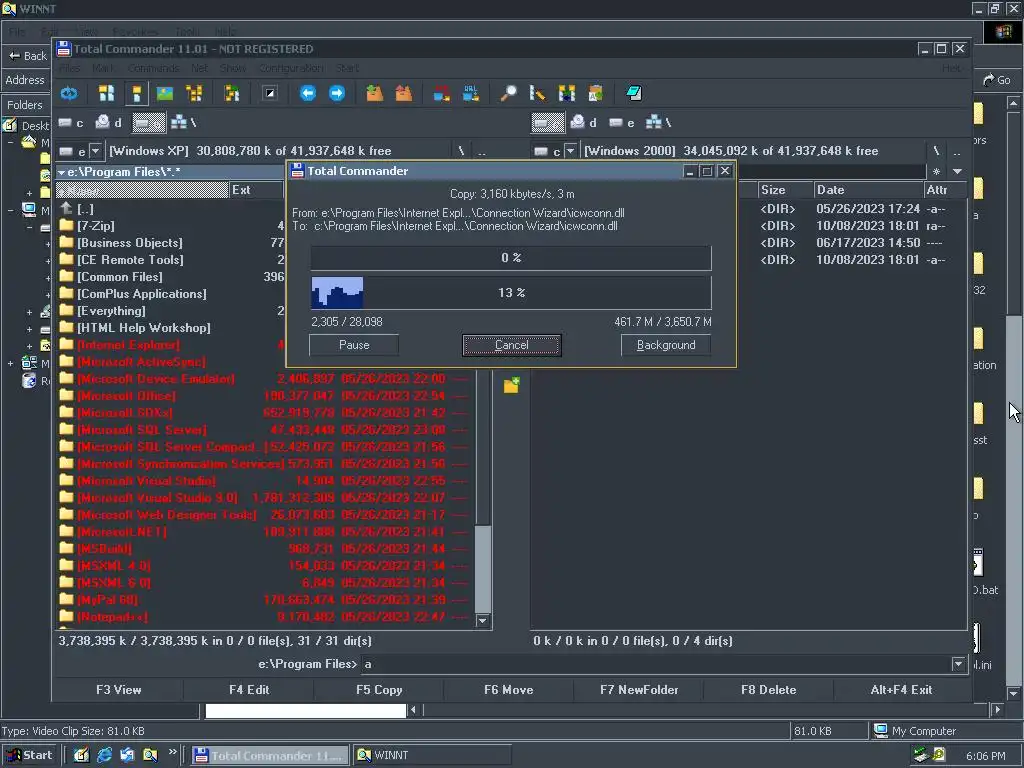
Task: Select the [Common Files] folder
Action: pyautogui.click(x=171, y=277)
